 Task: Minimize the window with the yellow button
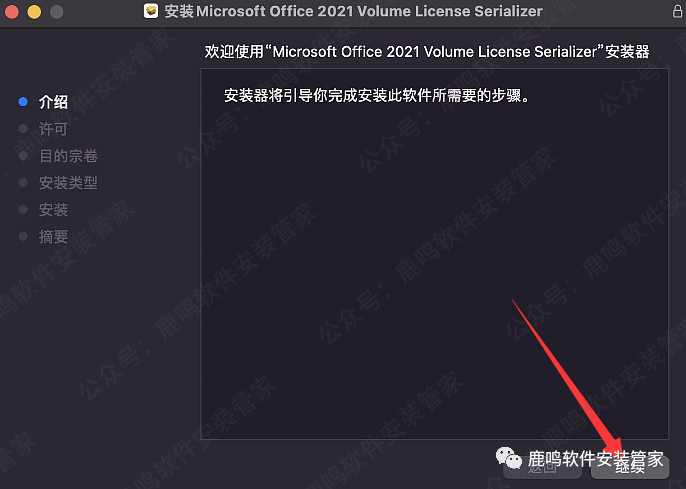34,11
